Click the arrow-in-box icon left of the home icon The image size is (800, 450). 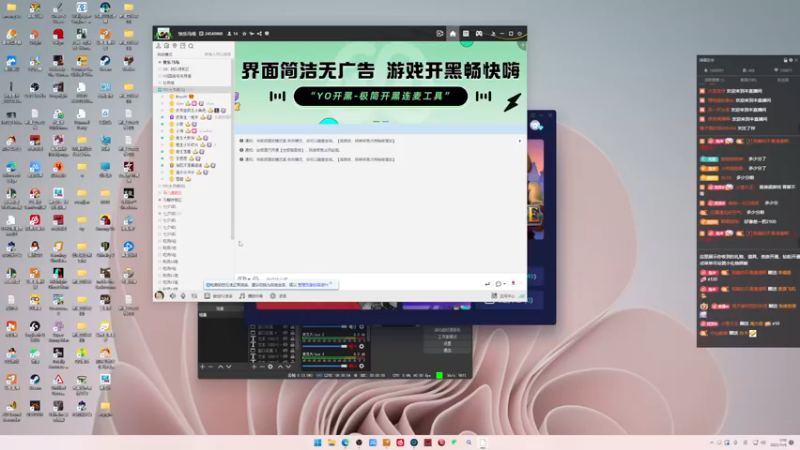[440, 34]
